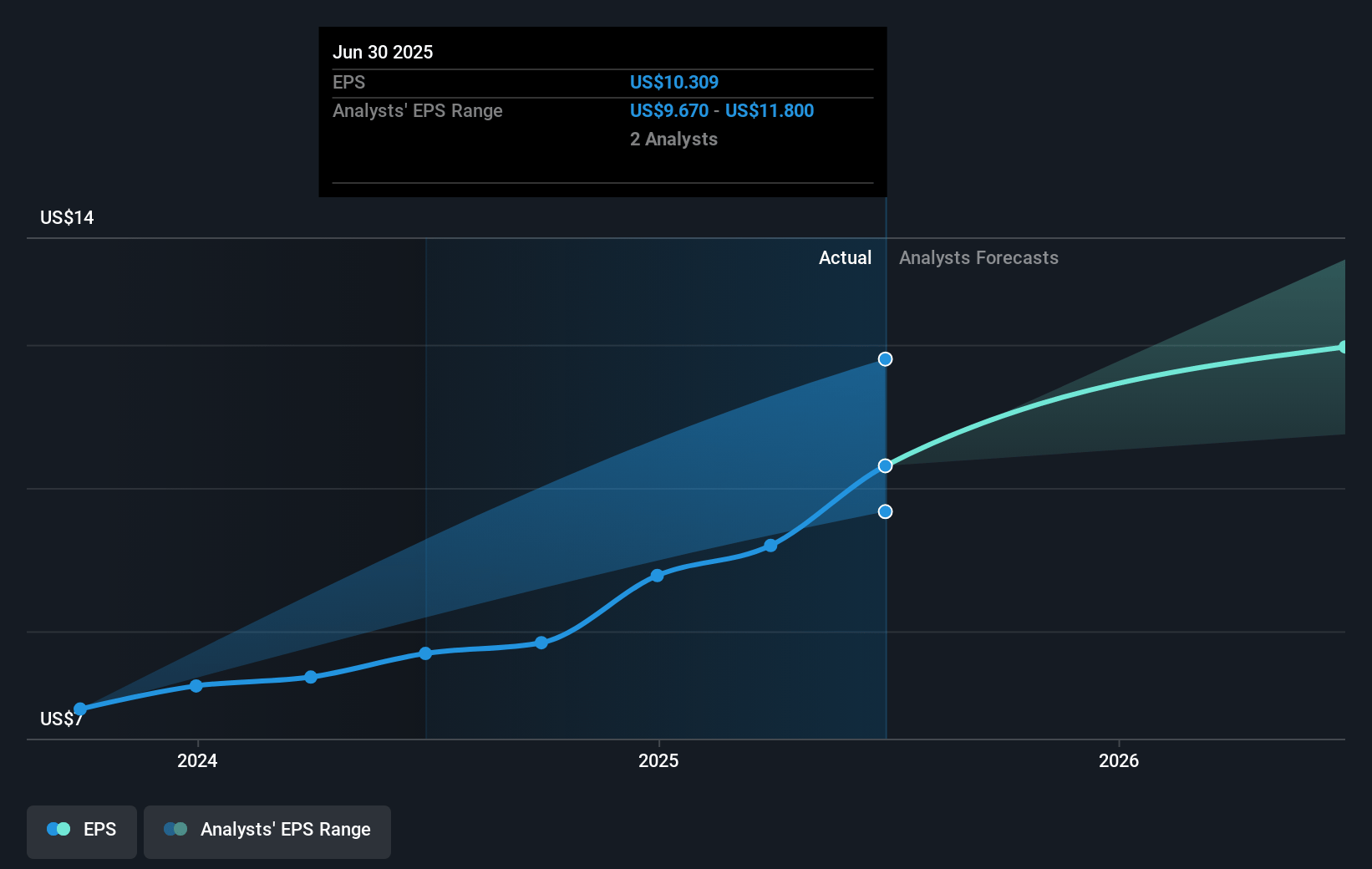Click the upper analyst range point at Jun 2025

(x=886, y=359)
